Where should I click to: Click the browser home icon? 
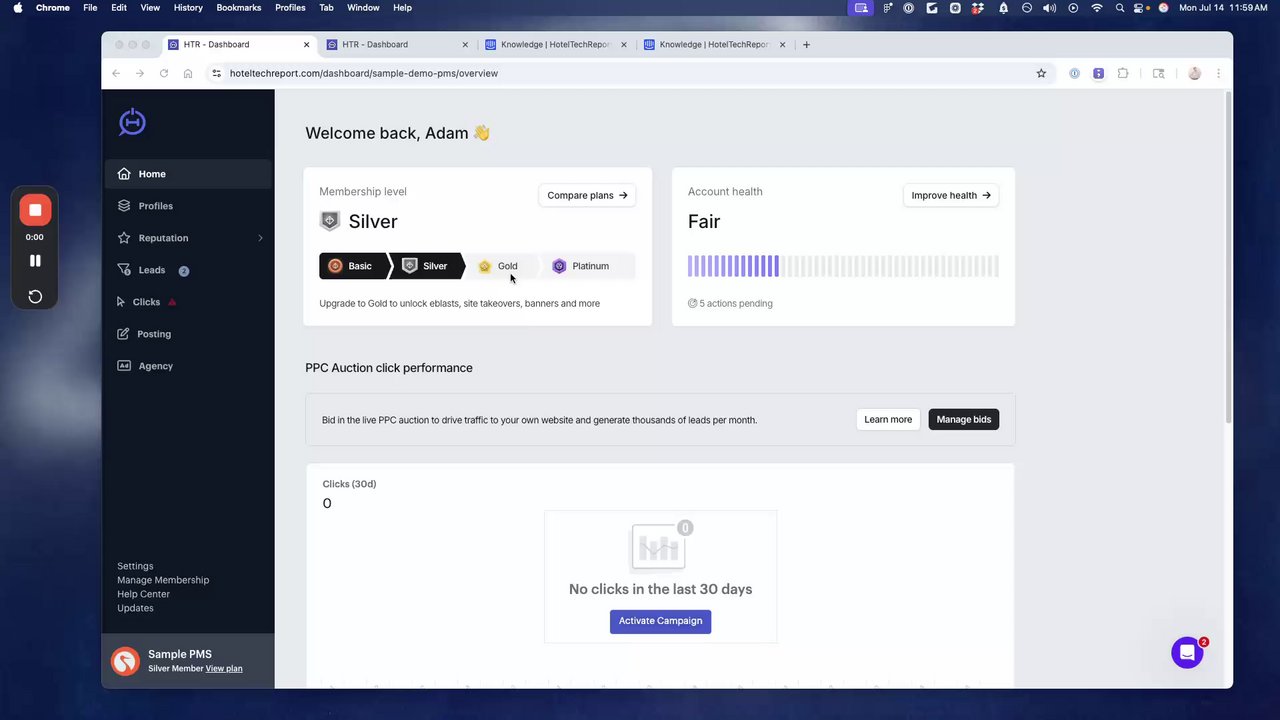pyautogui.click(x=188, y=73)
